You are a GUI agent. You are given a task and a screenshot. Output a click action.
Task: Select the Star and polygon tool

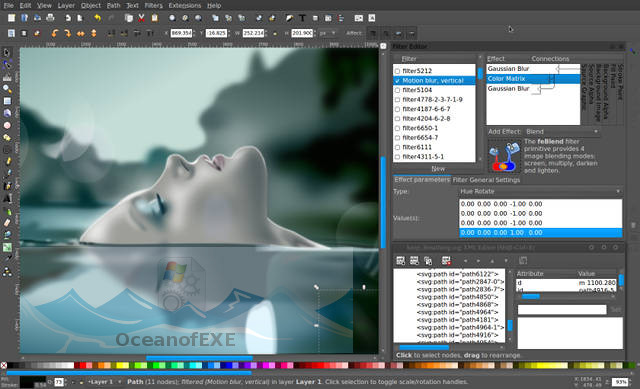click(7, 138)
